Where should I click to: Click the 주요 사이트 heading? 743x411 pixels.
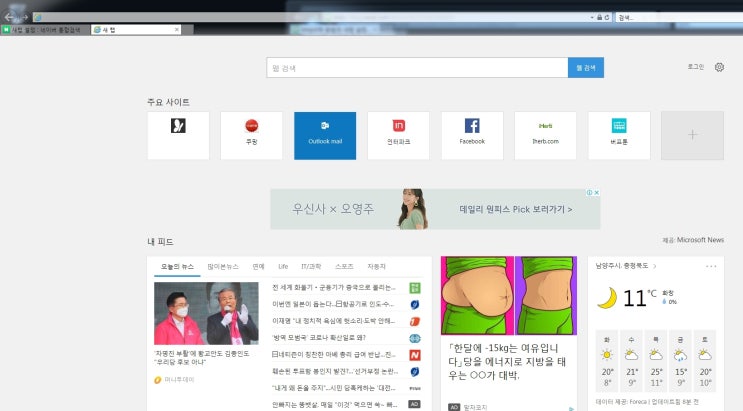168,102
